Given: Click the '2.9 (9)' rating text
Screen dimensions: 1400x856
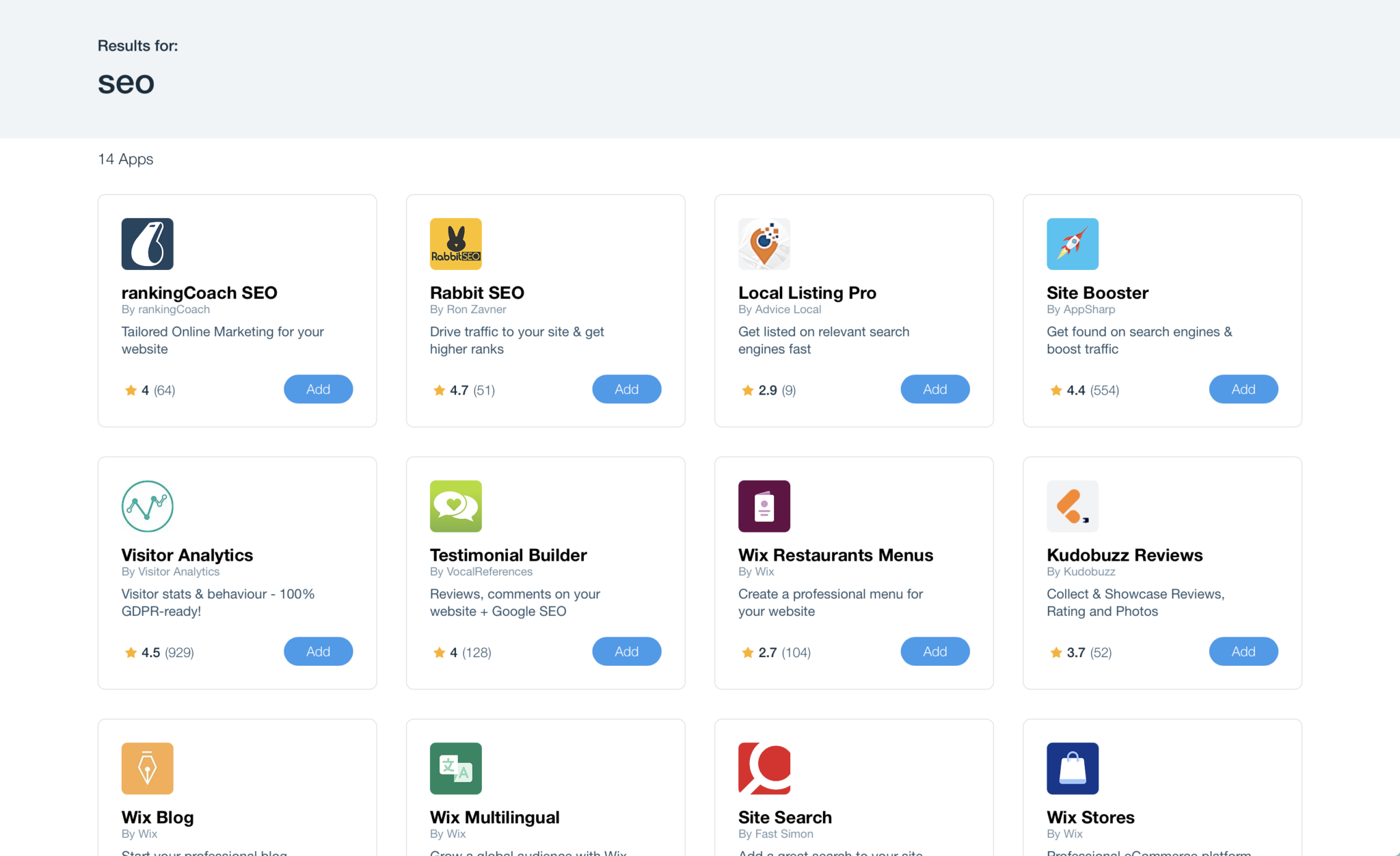Looking at the screenshot, I should coord(777,390).
